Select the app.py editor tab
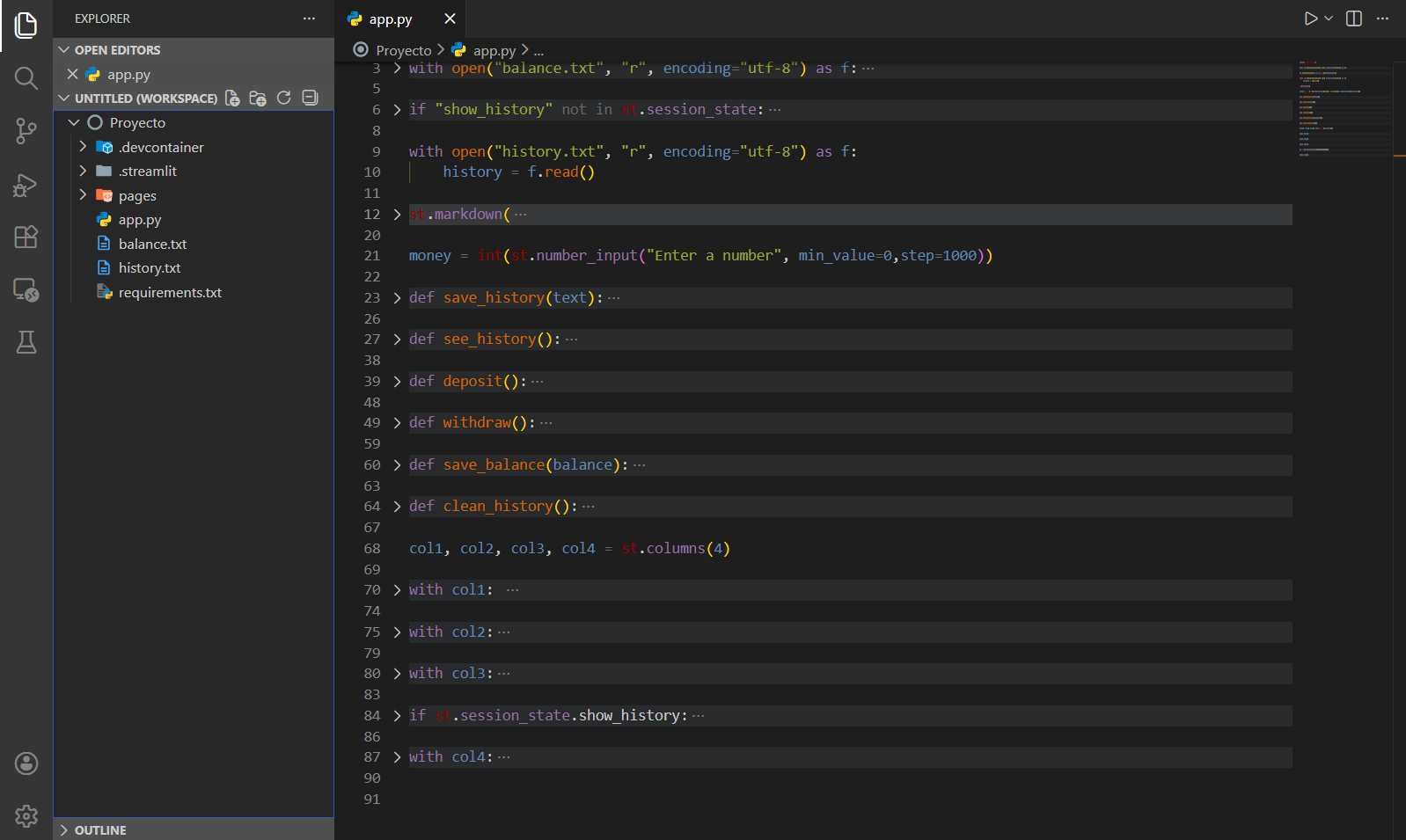The width and height of the screenshot is (1406, 840). pyautogui.click(x=391, y=18)
